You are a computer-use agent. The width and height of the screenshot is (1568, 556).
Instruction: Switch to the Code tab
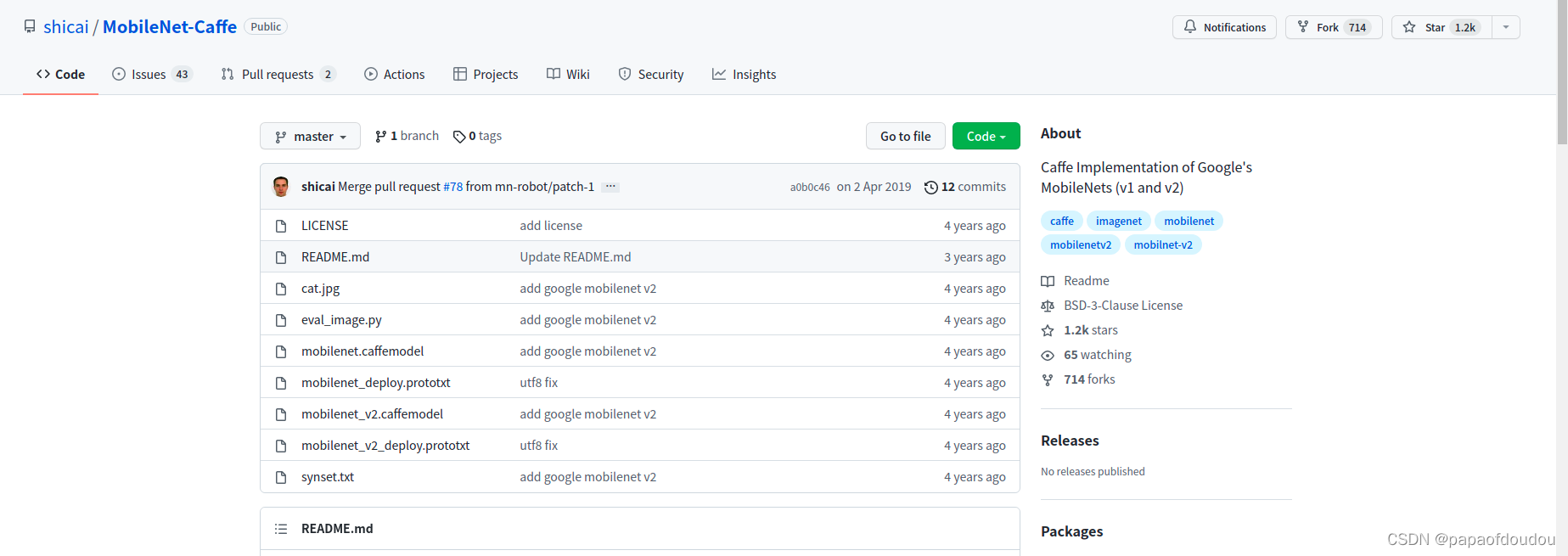click(60, 75)
